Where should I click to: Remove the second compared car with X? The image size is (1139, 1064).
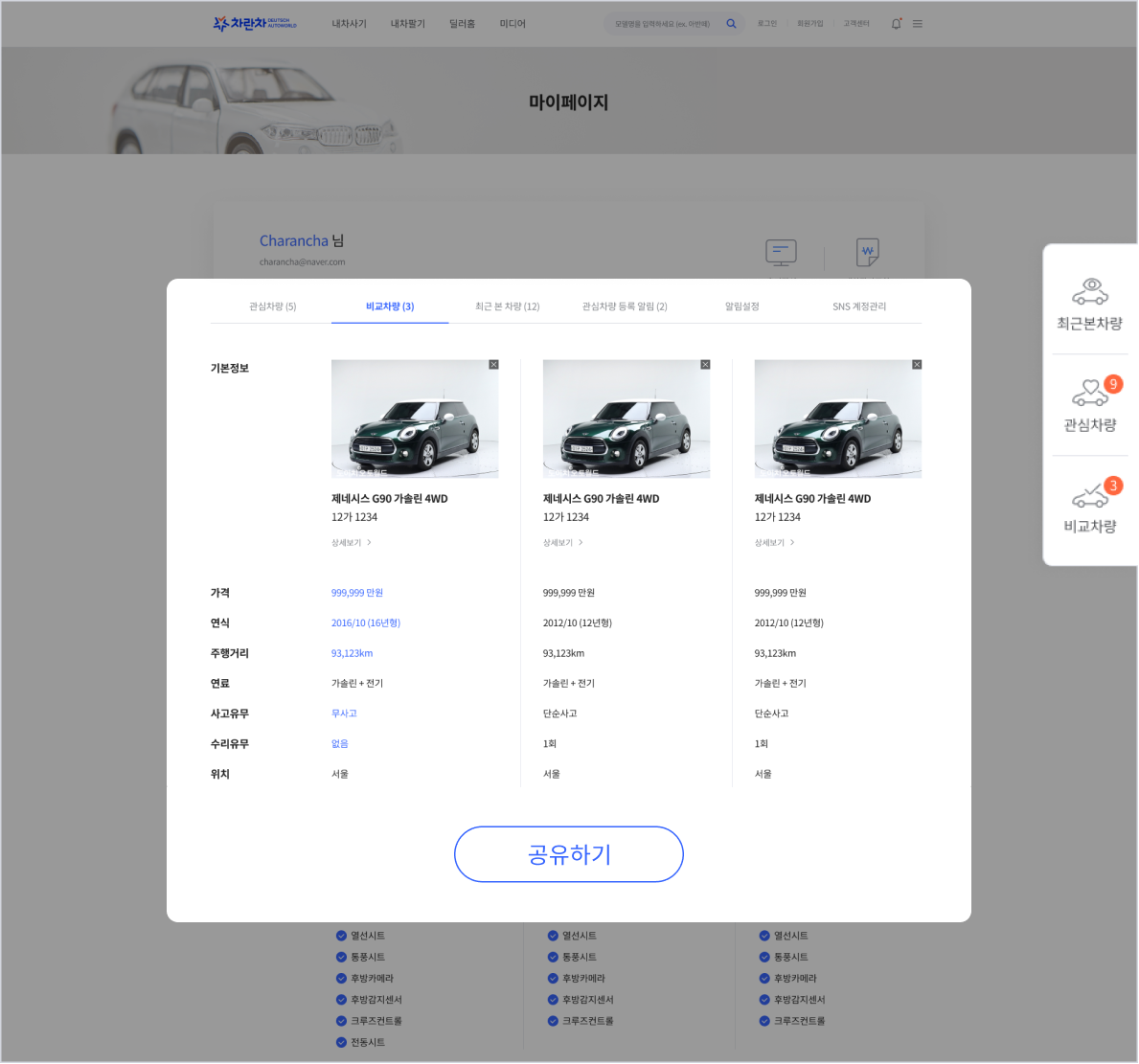coord(705,365)
